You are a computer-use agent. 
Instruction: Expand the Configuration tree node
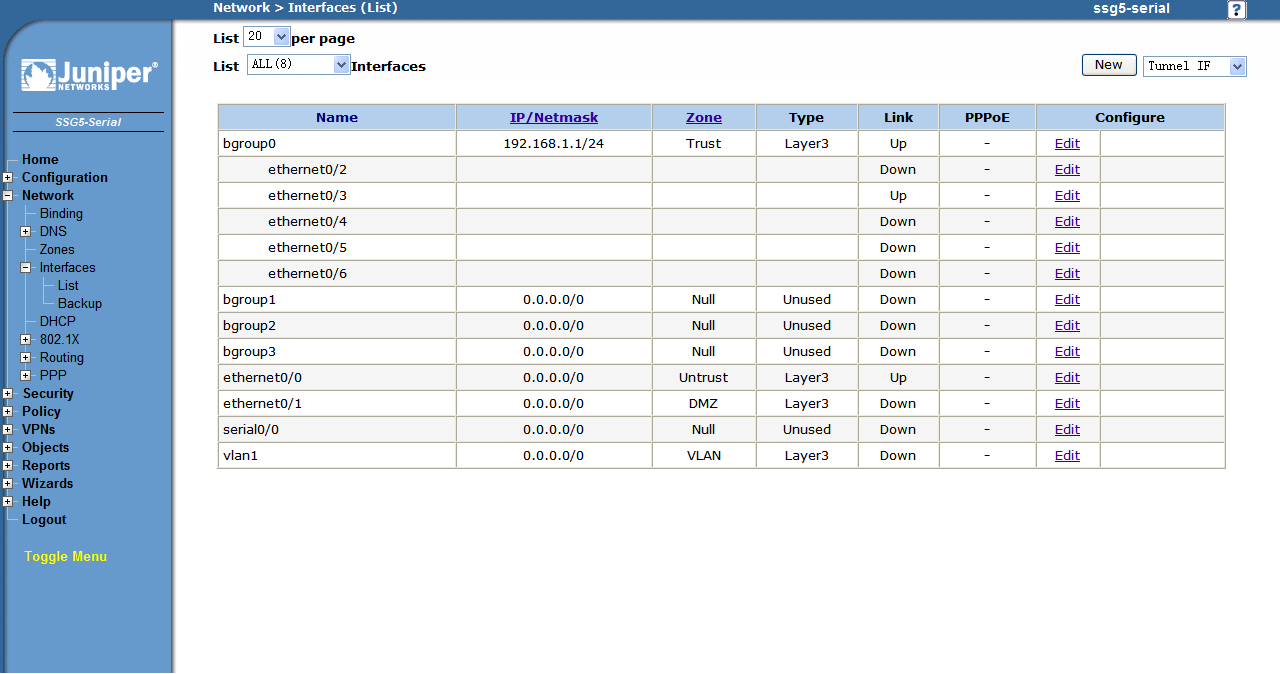8,178
